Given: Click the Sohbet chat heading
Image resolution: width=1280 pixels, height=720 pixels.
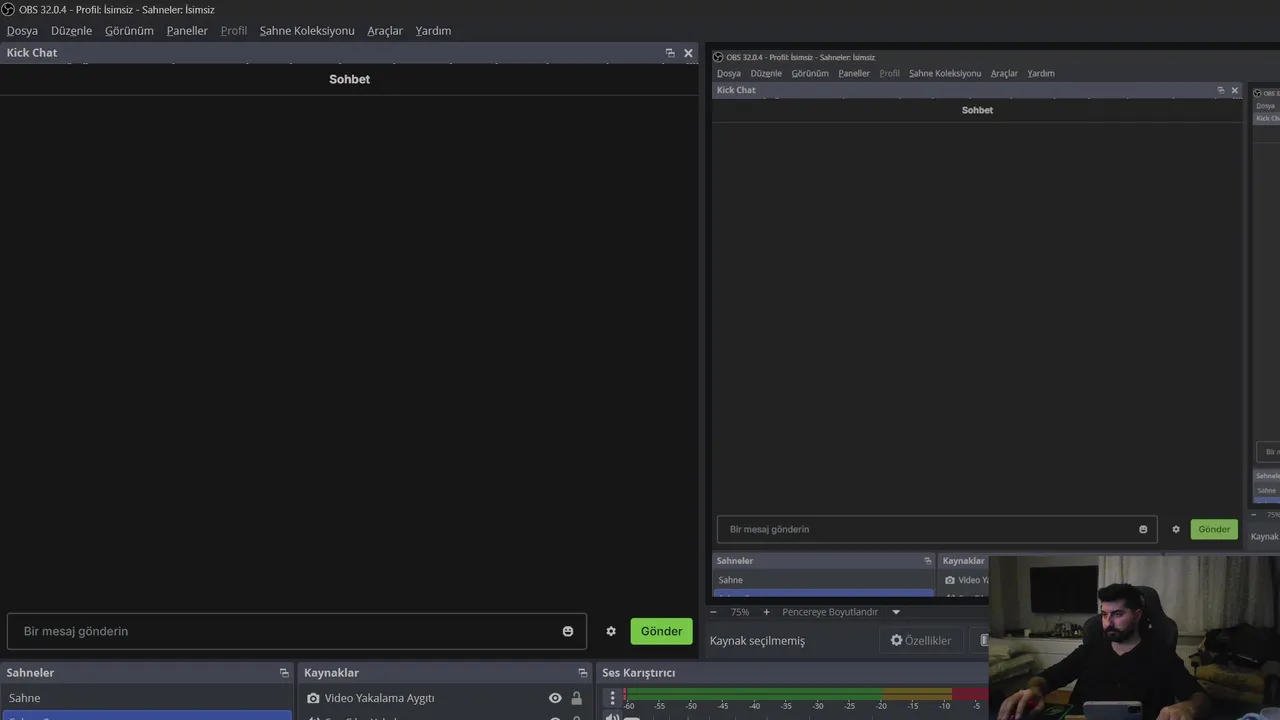Looking at the screenshot, I should coord(349,79).
